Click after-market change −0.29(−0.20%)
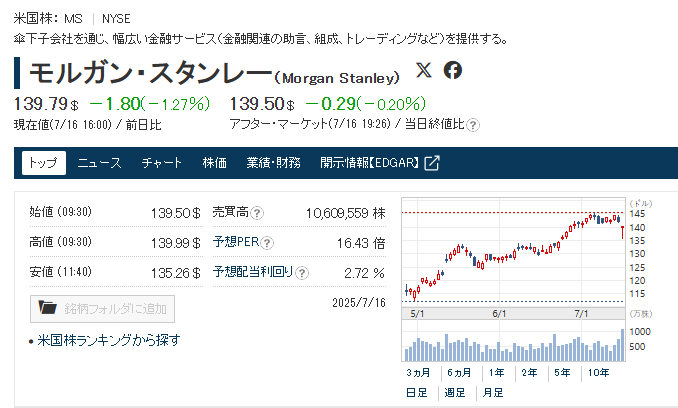 pos(366,104)
